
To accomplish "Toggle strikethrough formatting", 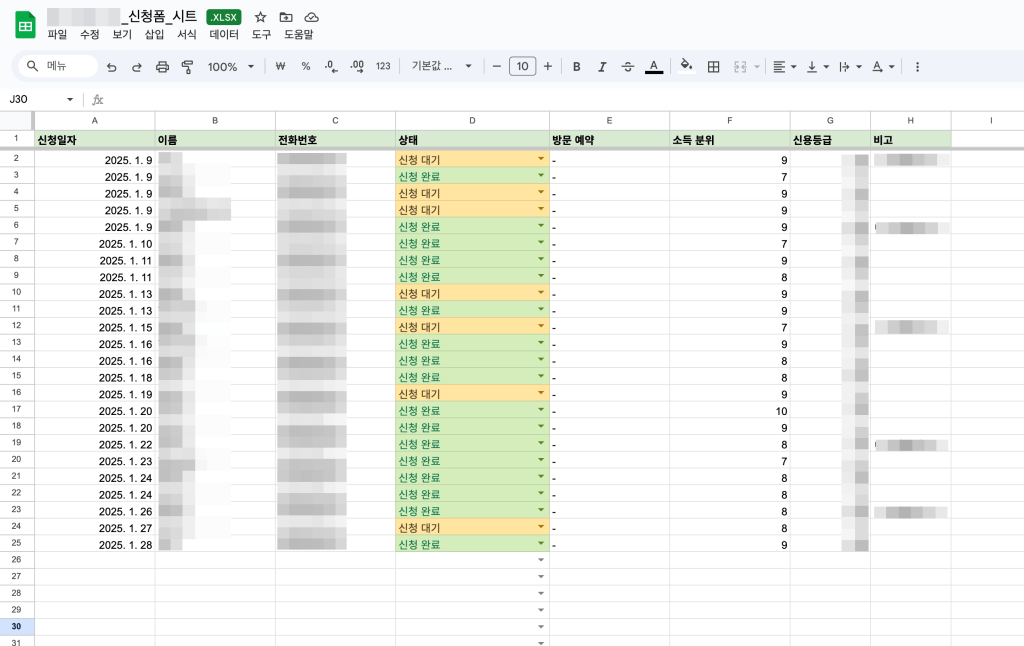I will 628,67.
